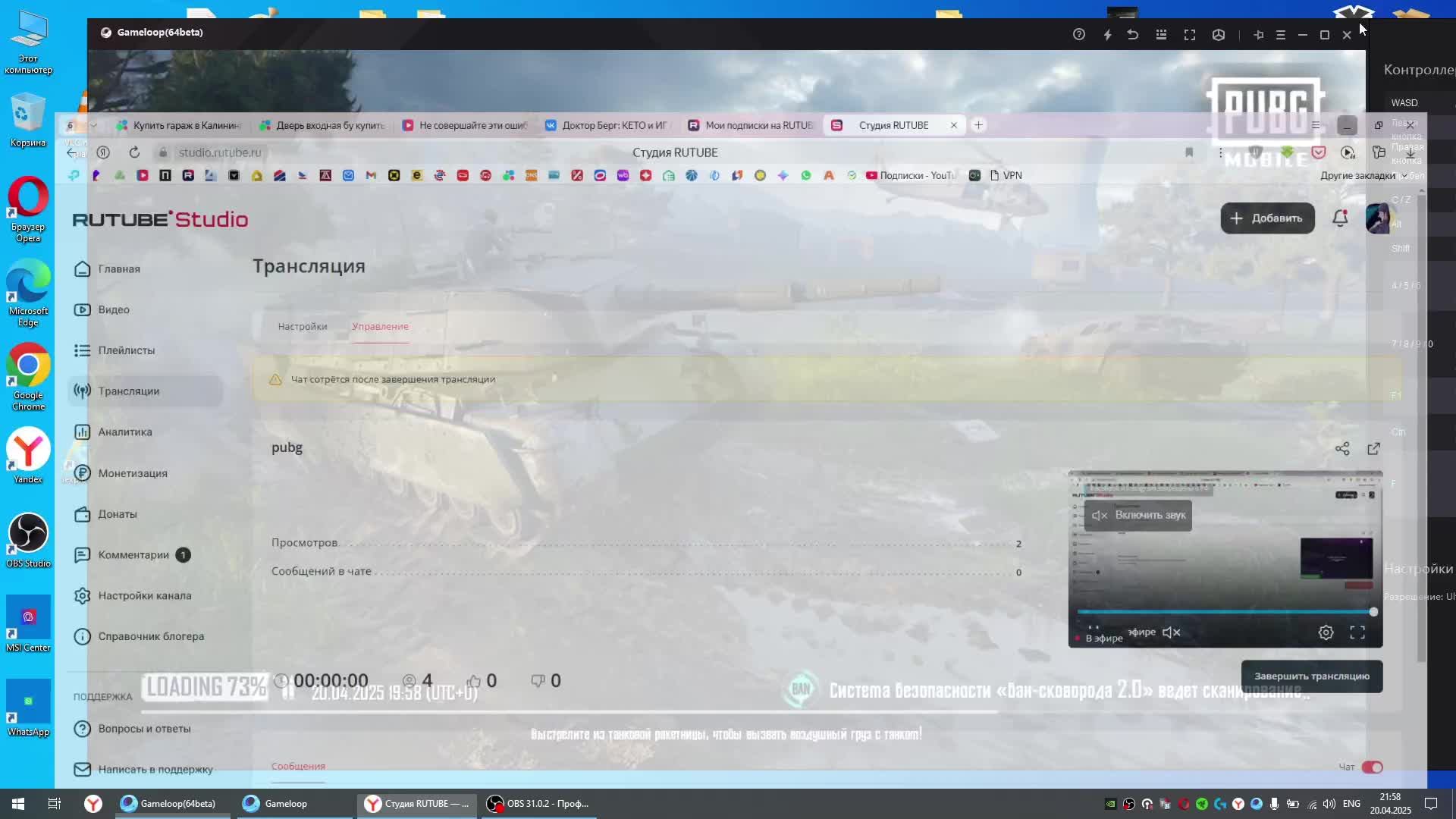Reload the studio.rutube.ru page

pyautogui.click(x=134, y=152)
